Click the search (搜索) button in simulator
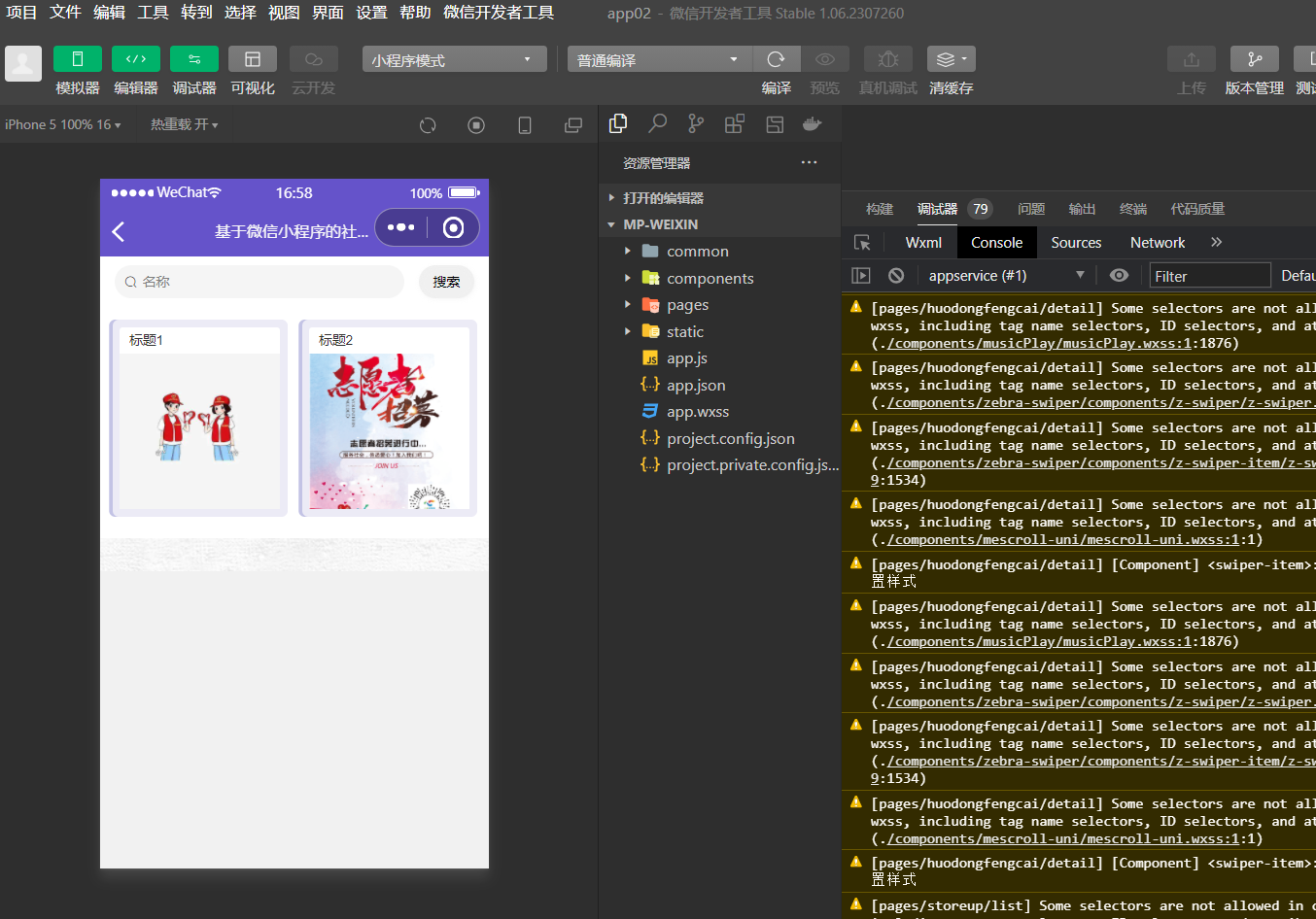The height and width of the screenshot is (919, 1316). point(446,282)
